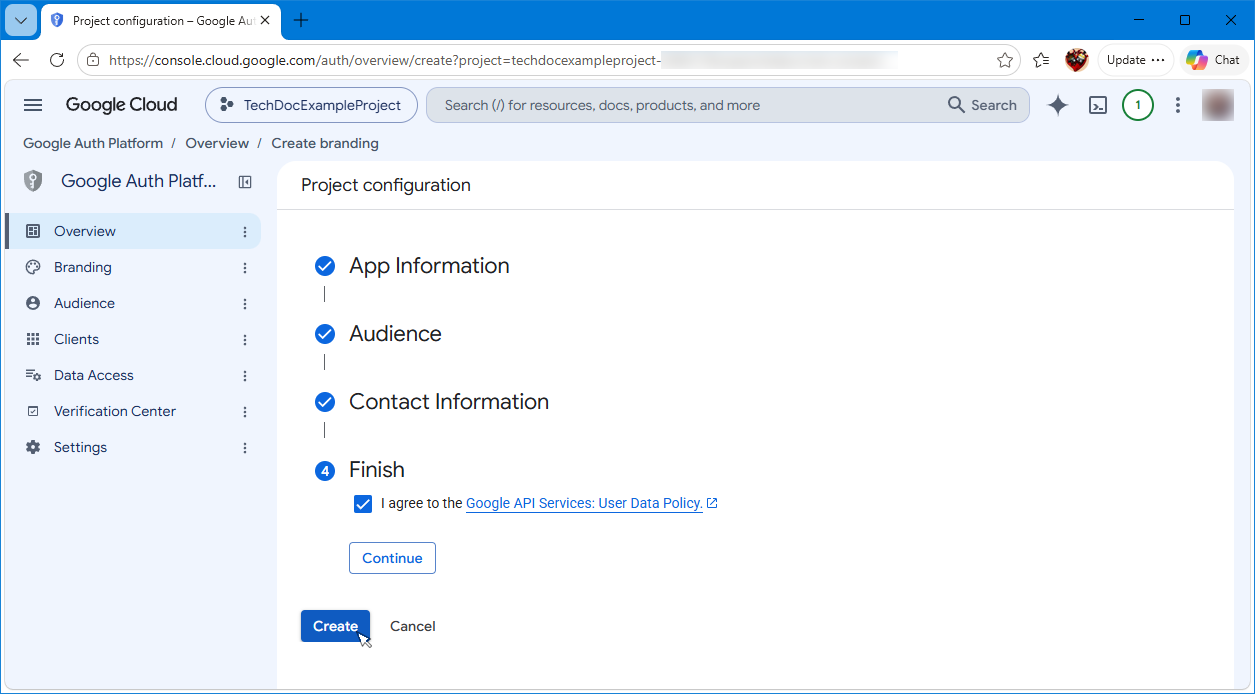Open the tab search dropdown arrow
The width and height of the screenshot is (1255, 694).
tap(20, 20)
